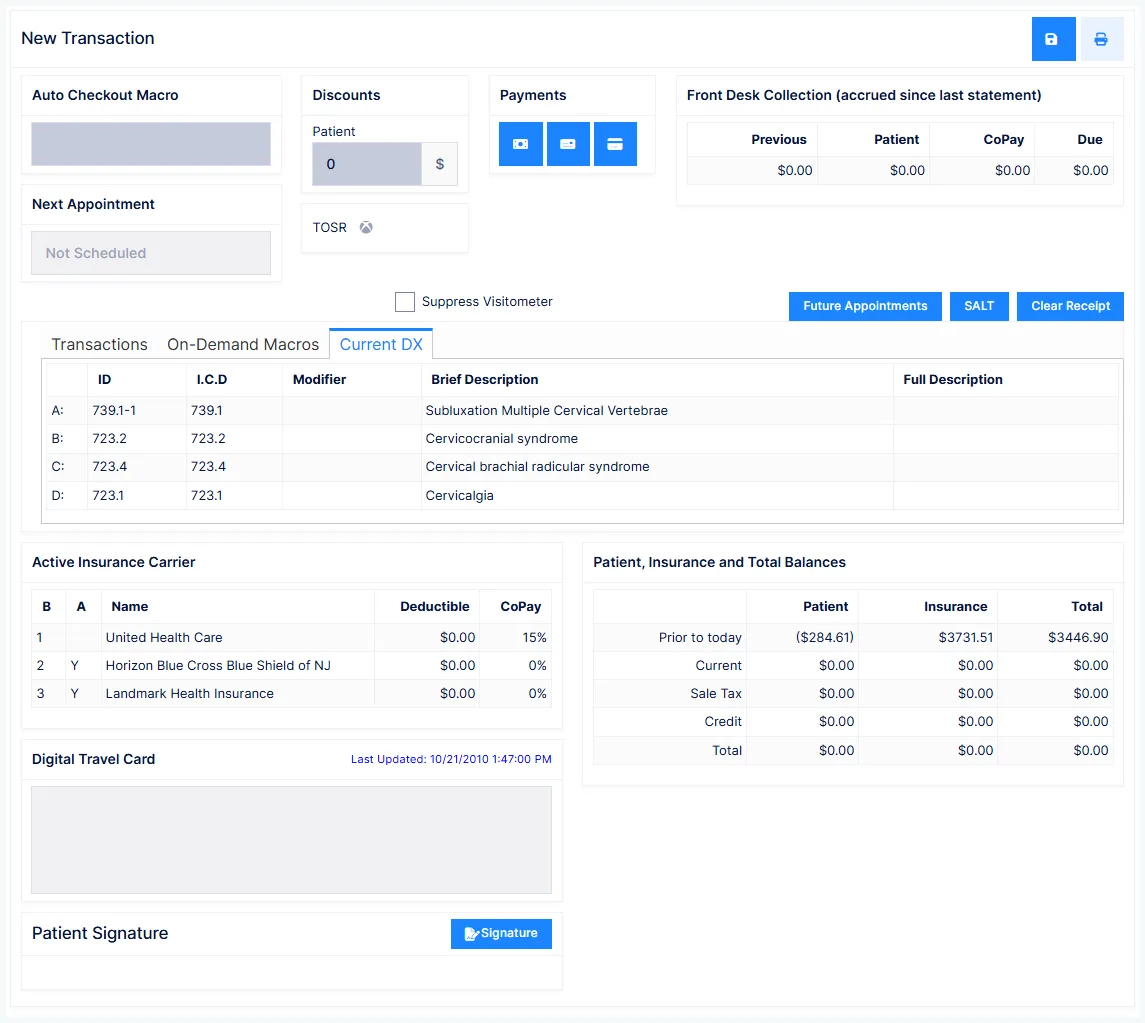Print the transaction receipt
The image size is (1145, 1023).
coord(1101,39)
